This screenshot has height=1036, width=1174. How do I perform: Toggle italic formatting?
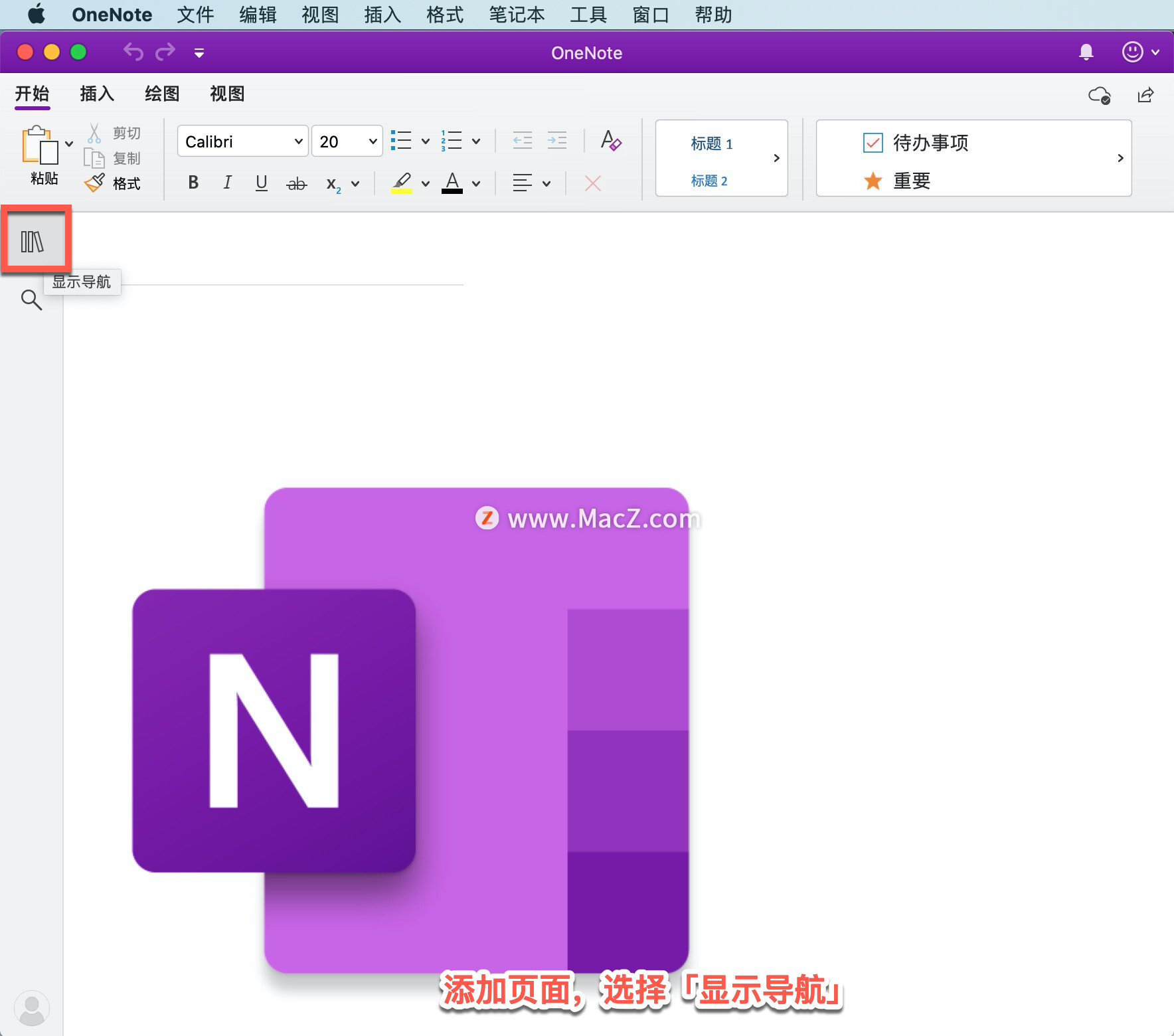coord(227,183)
